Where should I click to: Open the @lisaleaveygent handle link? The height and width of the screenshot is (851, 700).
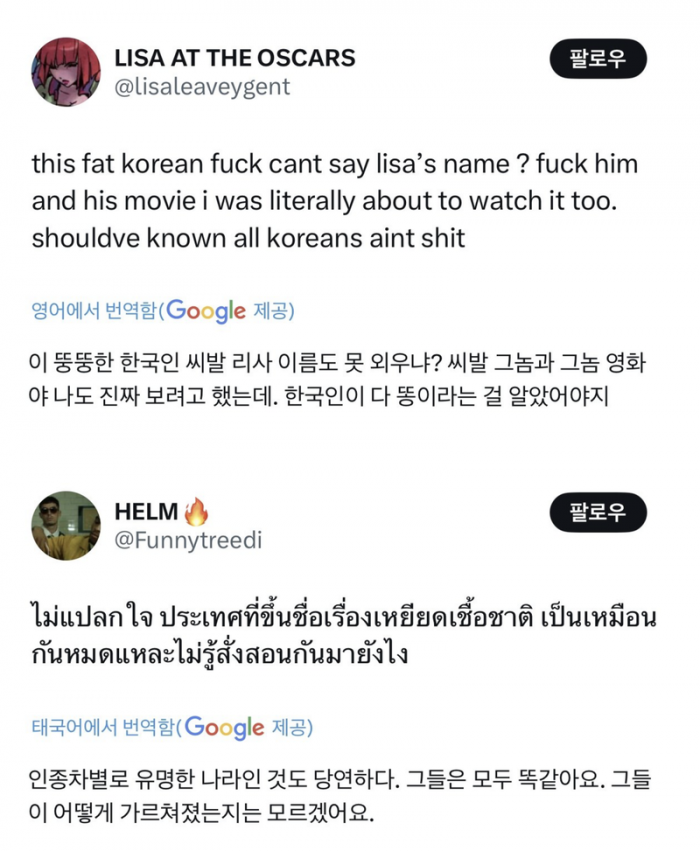203,87
